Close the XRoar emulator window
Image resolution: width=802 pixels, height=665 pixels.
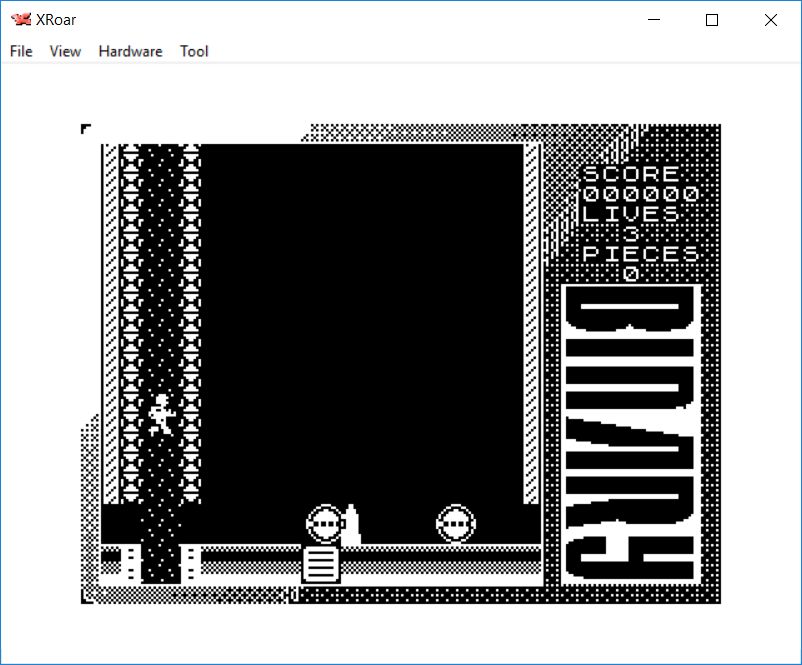pos(770,20)
